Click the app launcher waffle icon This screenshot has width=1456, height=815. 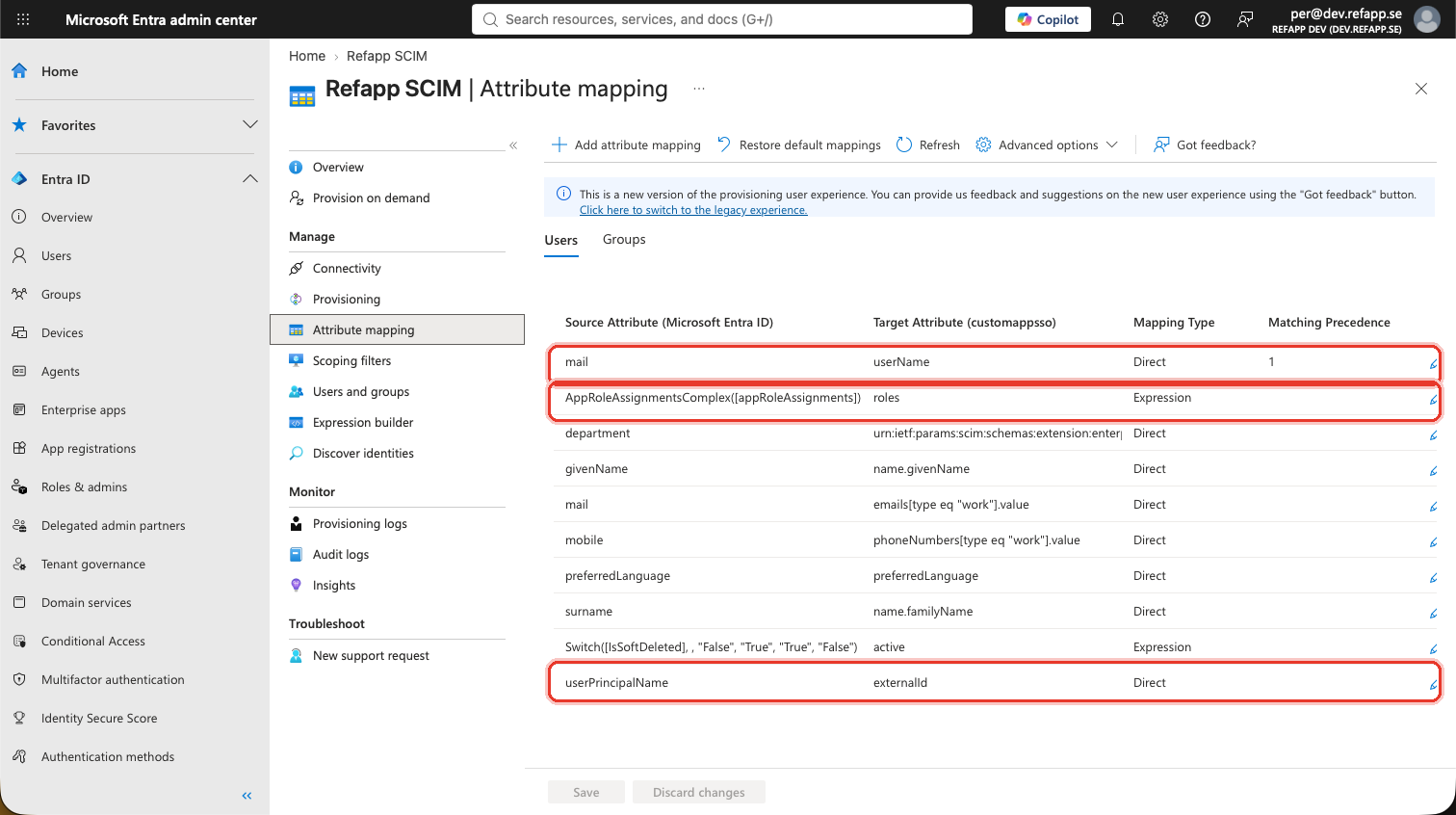(23, 19)
